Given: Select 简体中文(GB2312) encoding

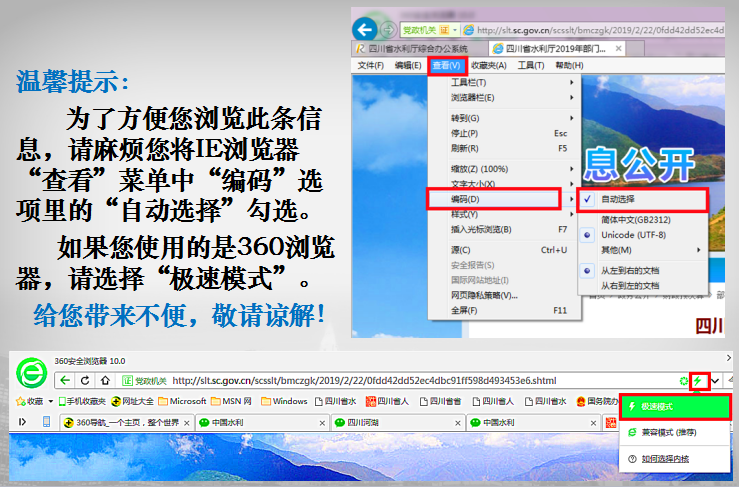Looking at the screenshot, I should (x=642, y=220).
